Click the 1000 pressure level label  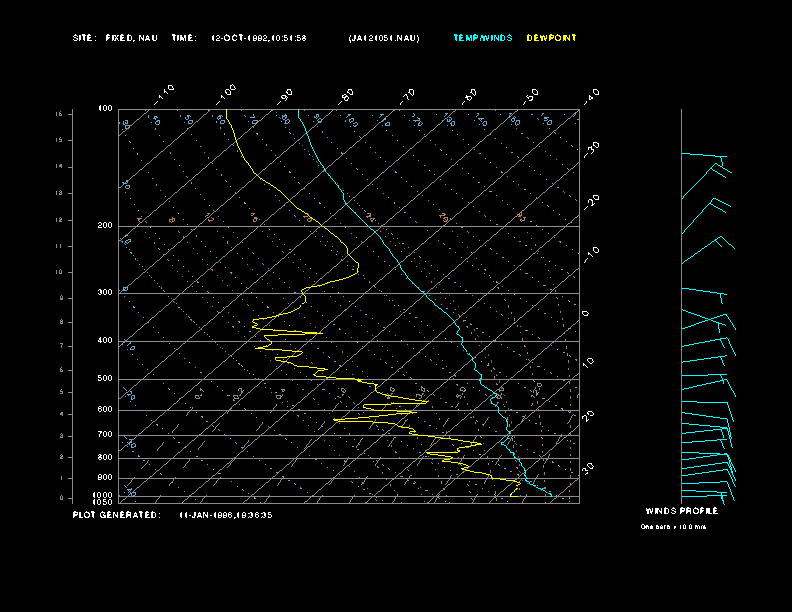[104, 495]
